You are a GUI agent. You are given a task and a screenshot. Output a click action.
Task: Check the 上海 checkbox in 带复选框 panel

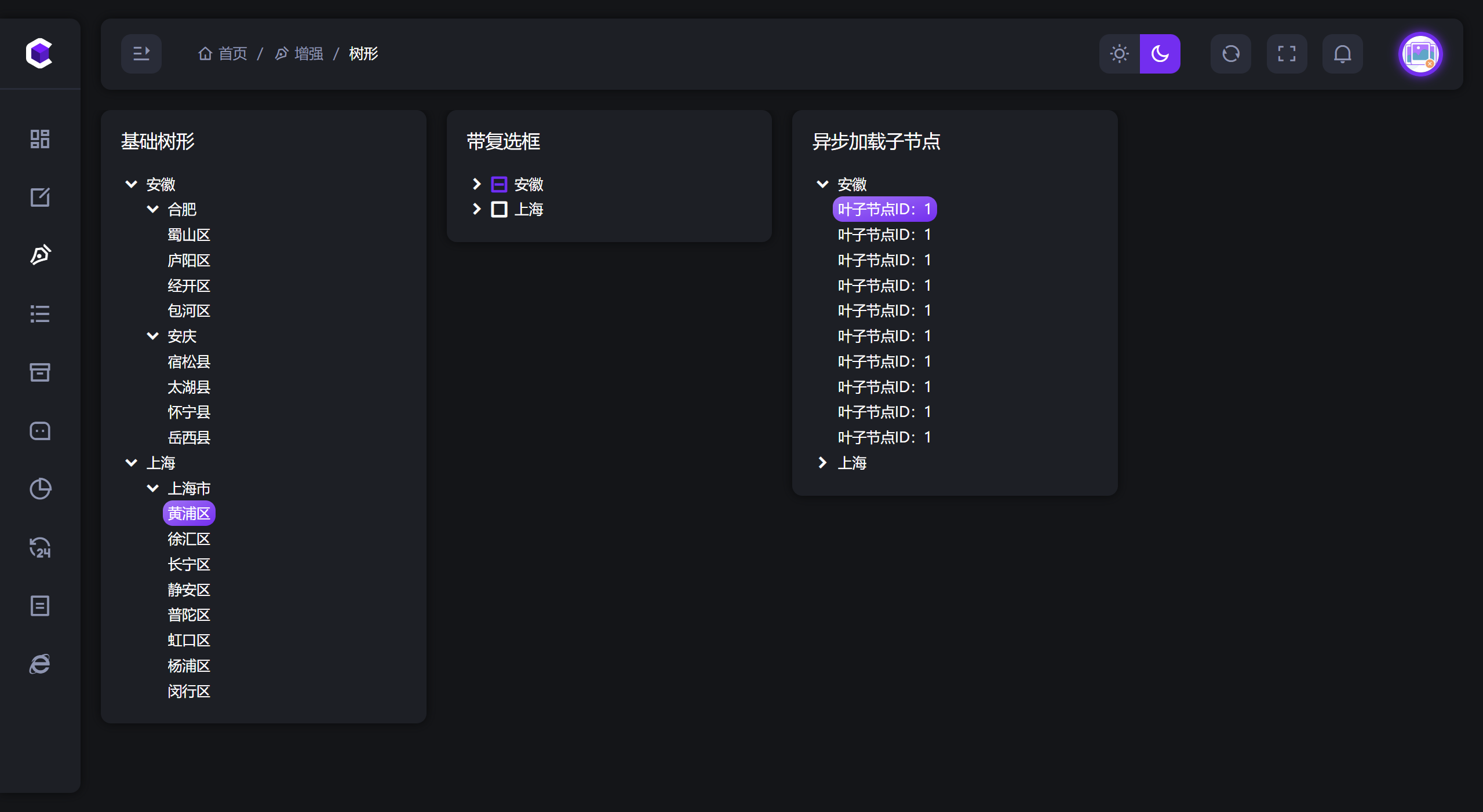point(498,209)
